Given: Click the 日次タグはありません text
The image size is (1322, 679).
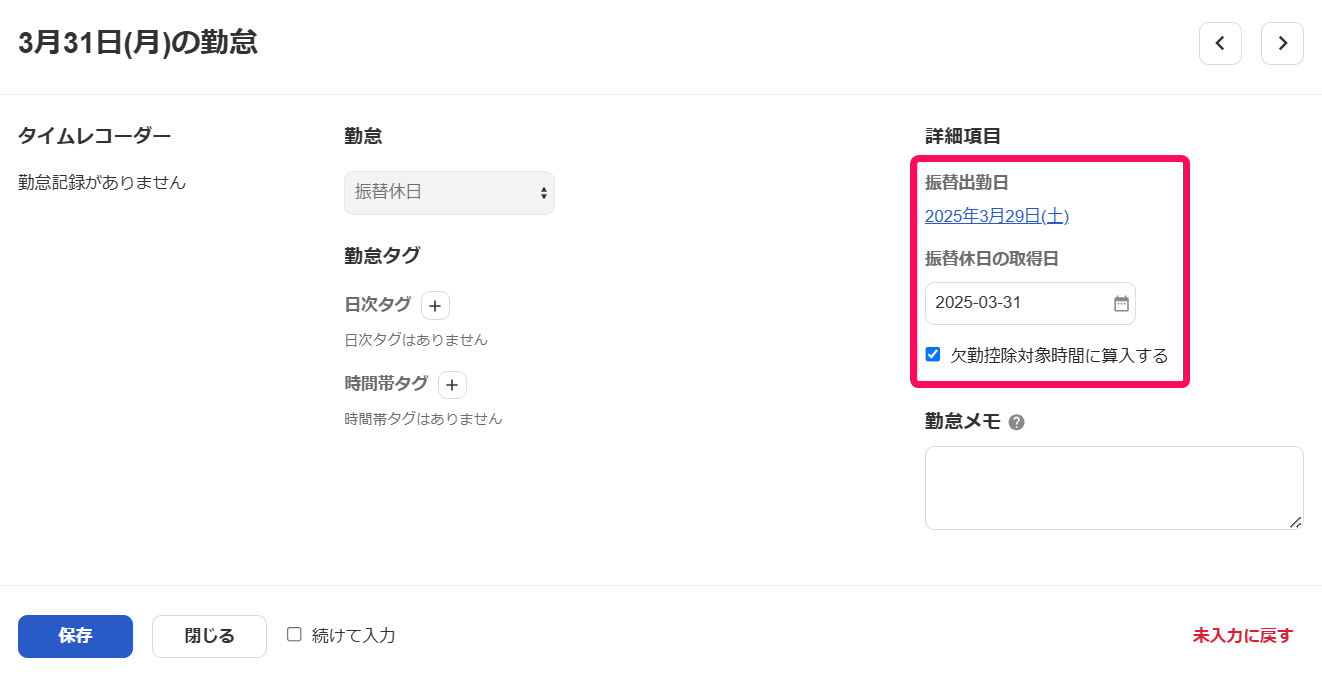Looking at the screenshot, I should (x=416, y=340).
